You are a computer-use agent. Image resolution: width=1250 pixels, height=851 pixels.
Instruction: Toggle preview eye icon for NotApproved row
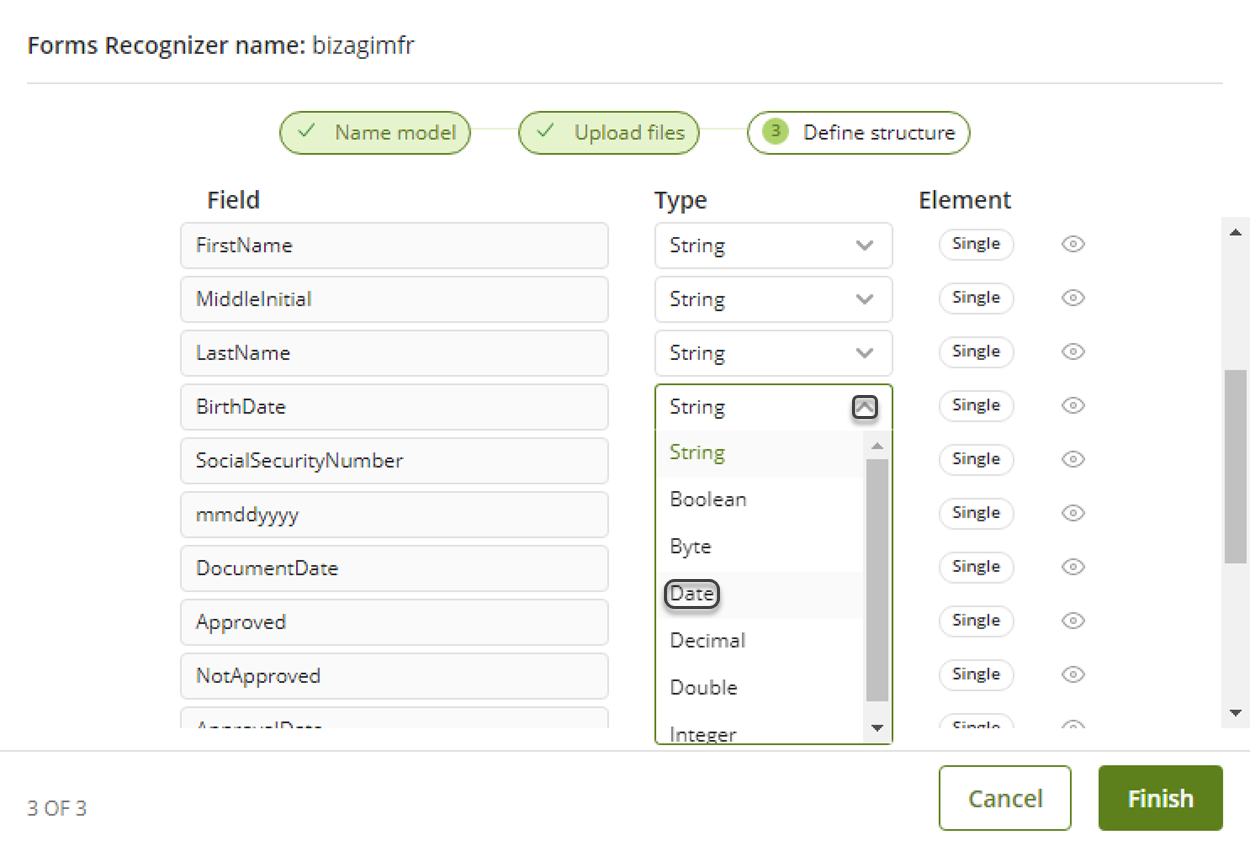pyautogui.click(x=1073, y=675)
